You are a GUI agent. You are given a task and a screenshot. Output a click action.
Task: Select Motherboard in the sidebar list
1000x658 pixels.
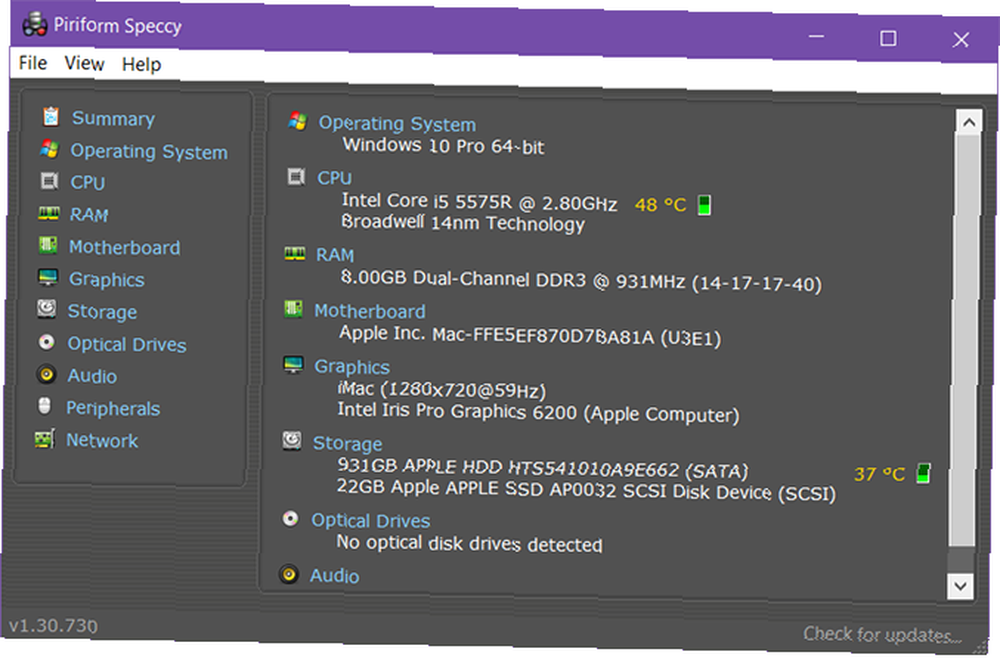pyautogui.click(x=124, y=247)
